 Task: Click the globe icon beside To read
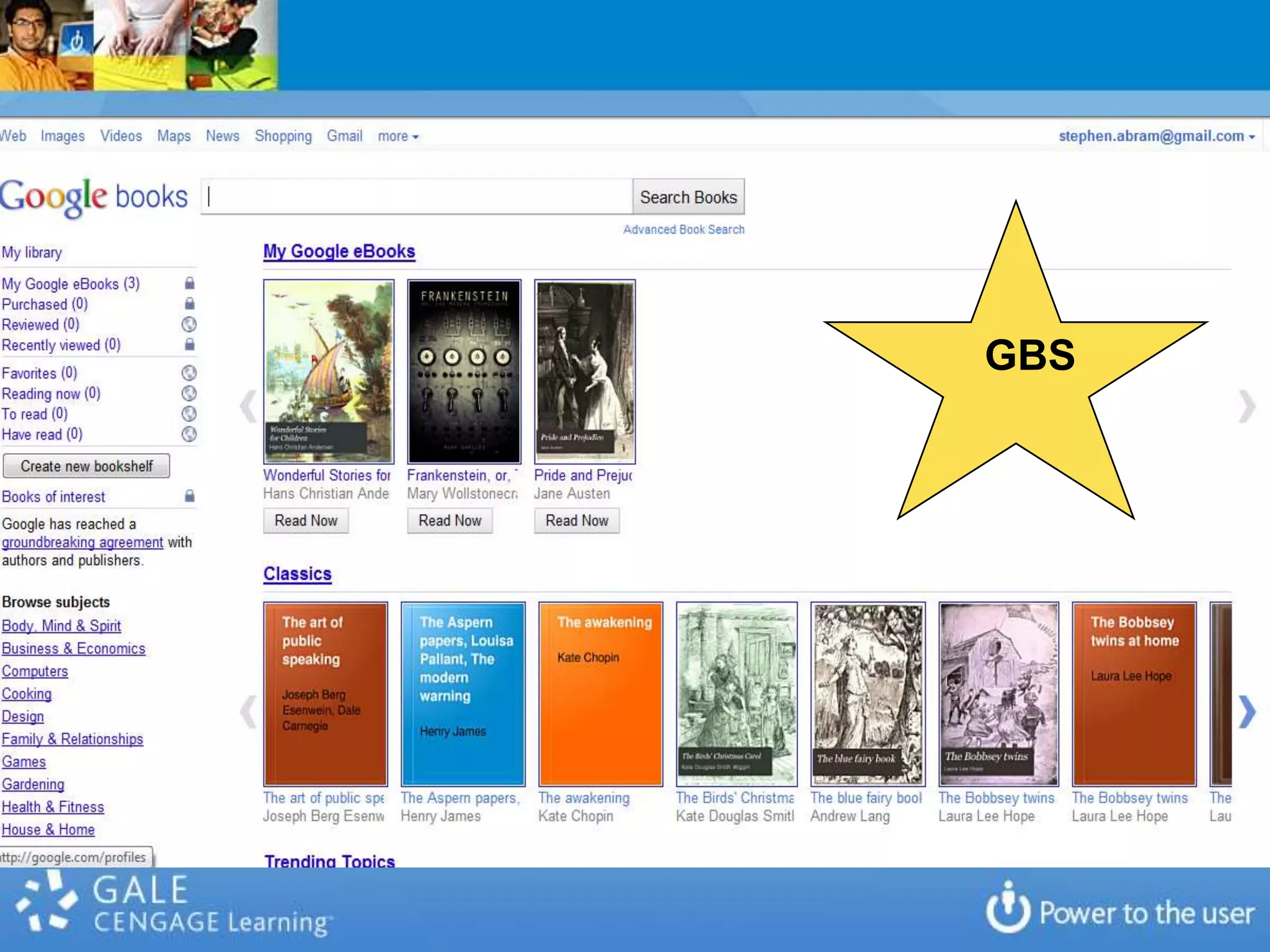(189, 413)
